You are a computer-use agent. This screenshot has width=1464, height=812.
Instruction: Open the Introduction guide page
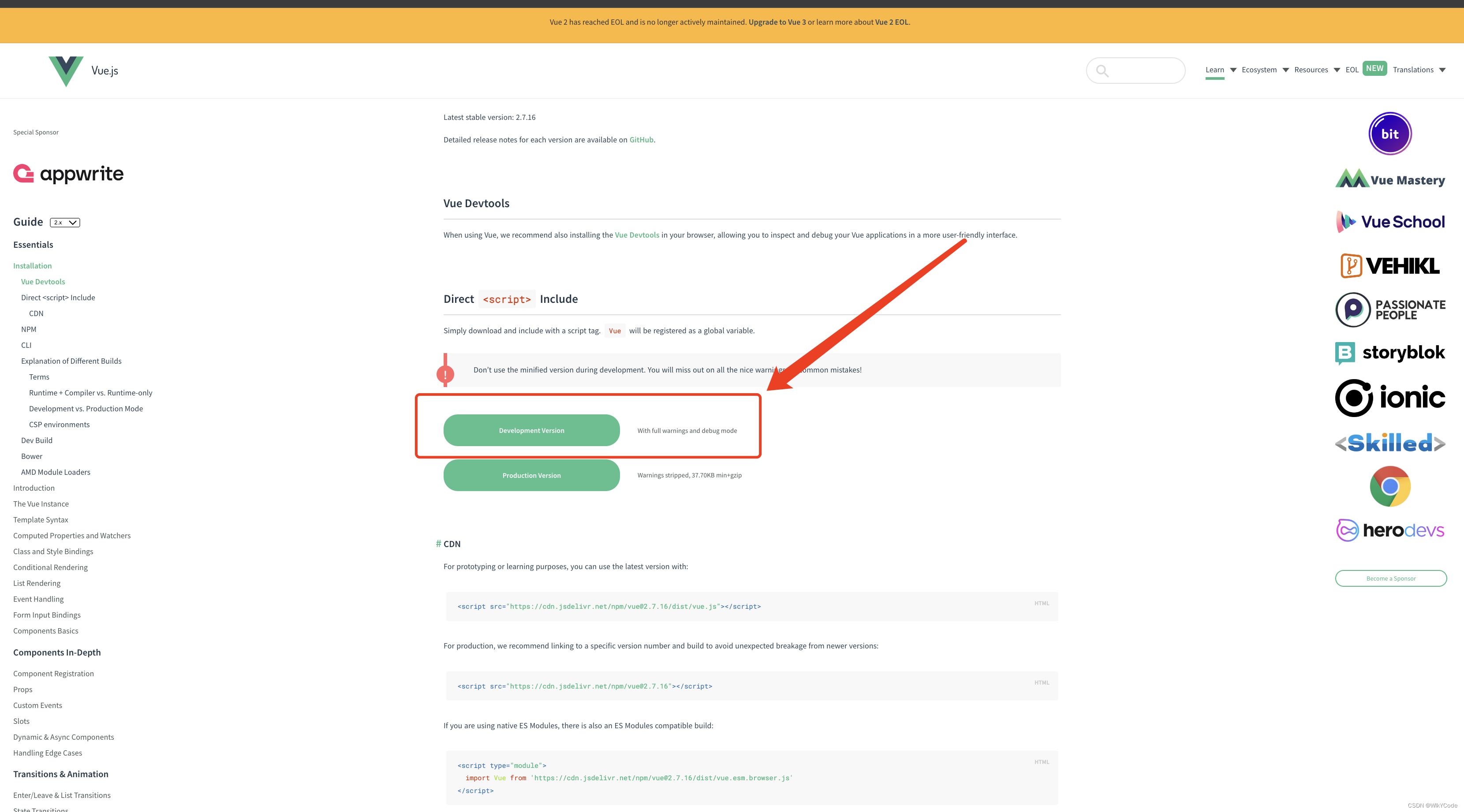(x=34, y=488)
